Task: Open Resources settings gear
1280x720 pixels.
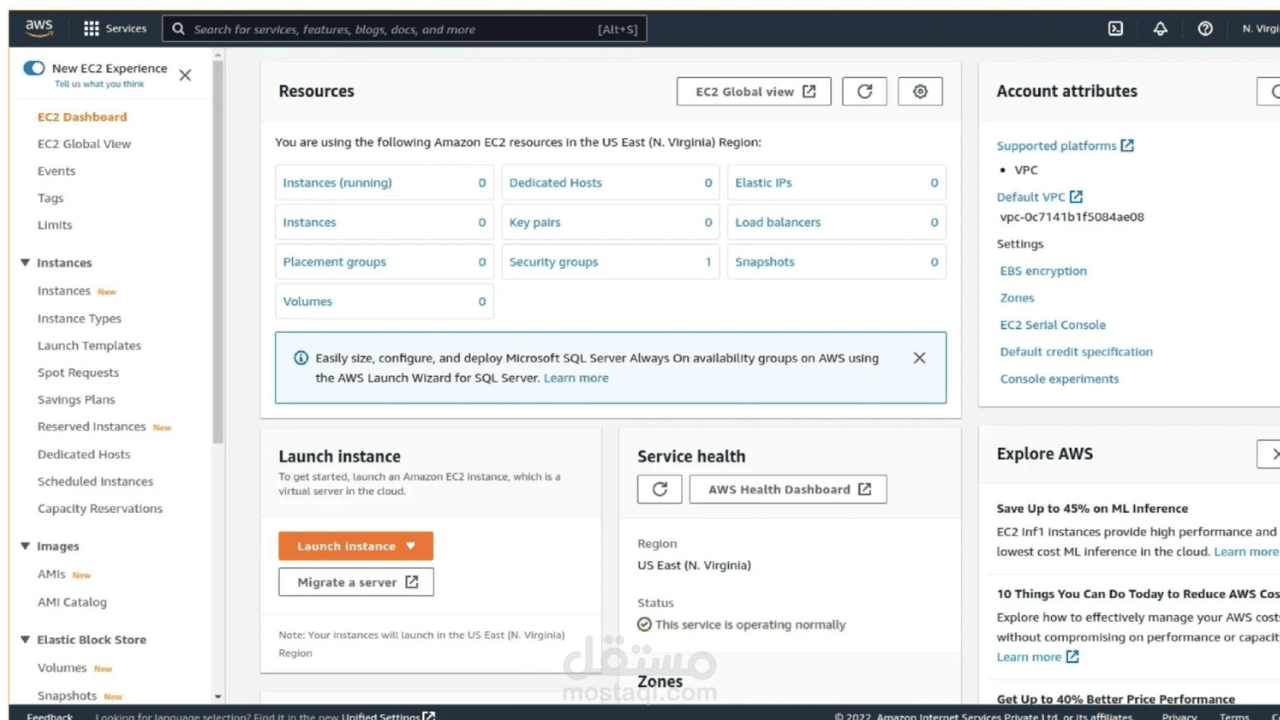Action: [920, 91]
